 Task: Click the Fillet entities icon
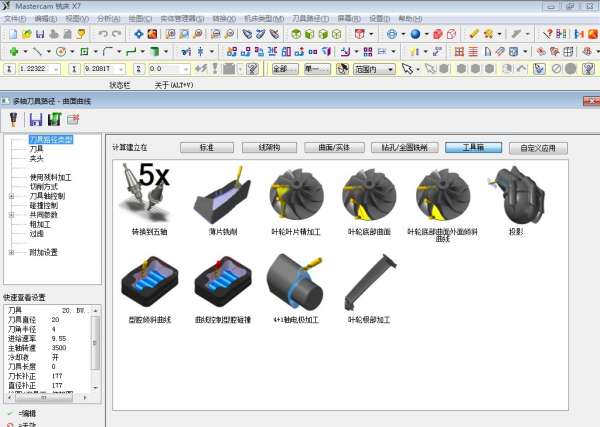point(108,51)
